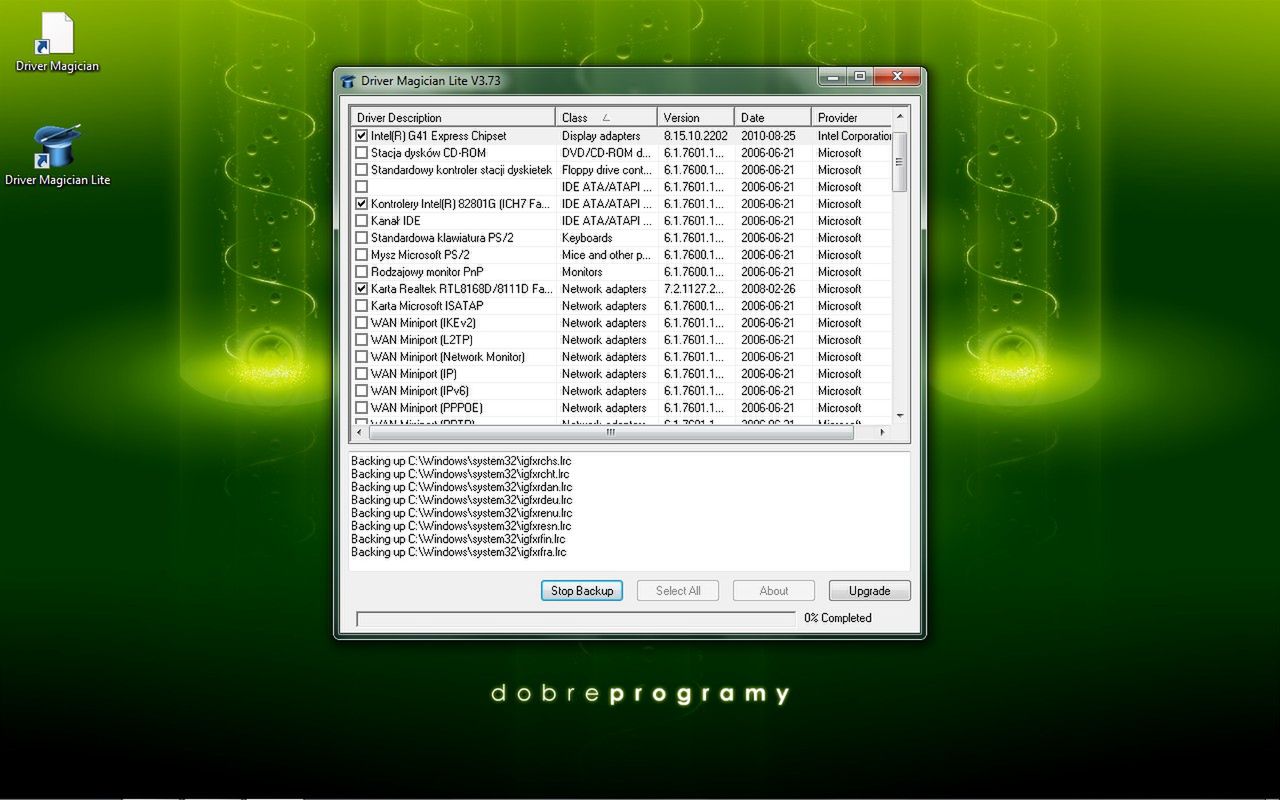Image resolution: width=1280 pixels, height=800 pixels.
Task: Sort by the Date column header
Action: pos(773,117)
